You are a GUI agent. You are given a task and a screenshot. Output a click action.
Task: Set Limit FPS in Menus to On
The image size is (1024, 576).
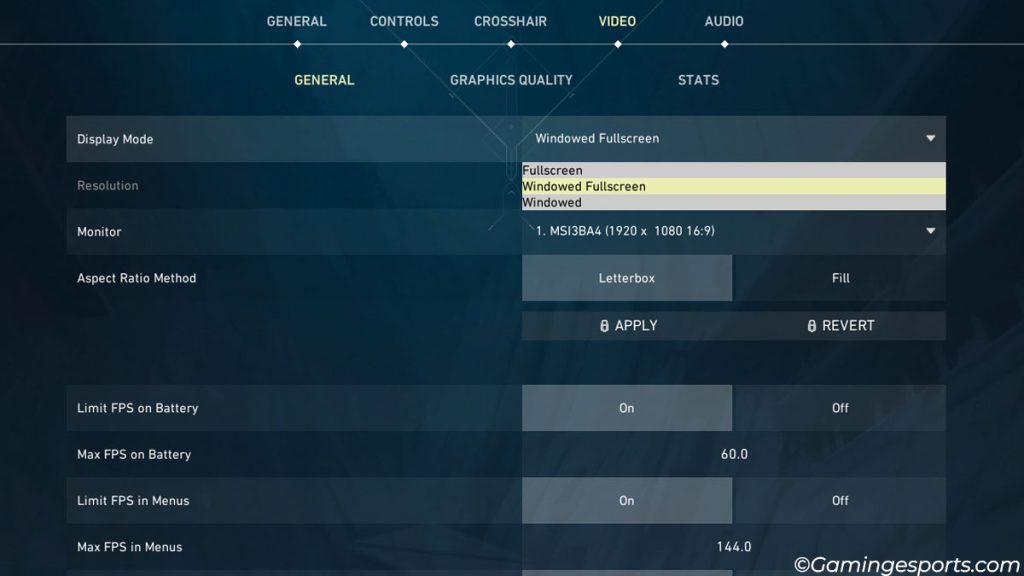pyautogui.click(x=627, y=500)
